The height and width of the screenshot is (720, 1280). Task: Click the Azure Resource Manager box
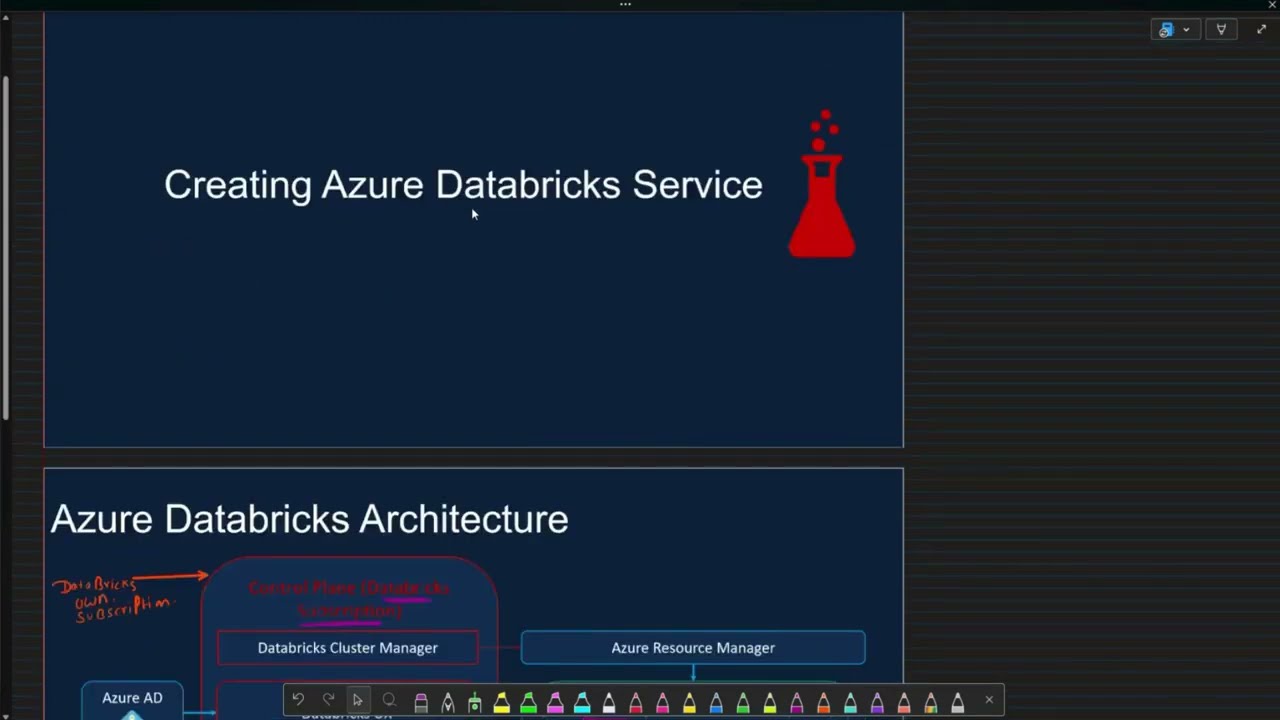693,648
